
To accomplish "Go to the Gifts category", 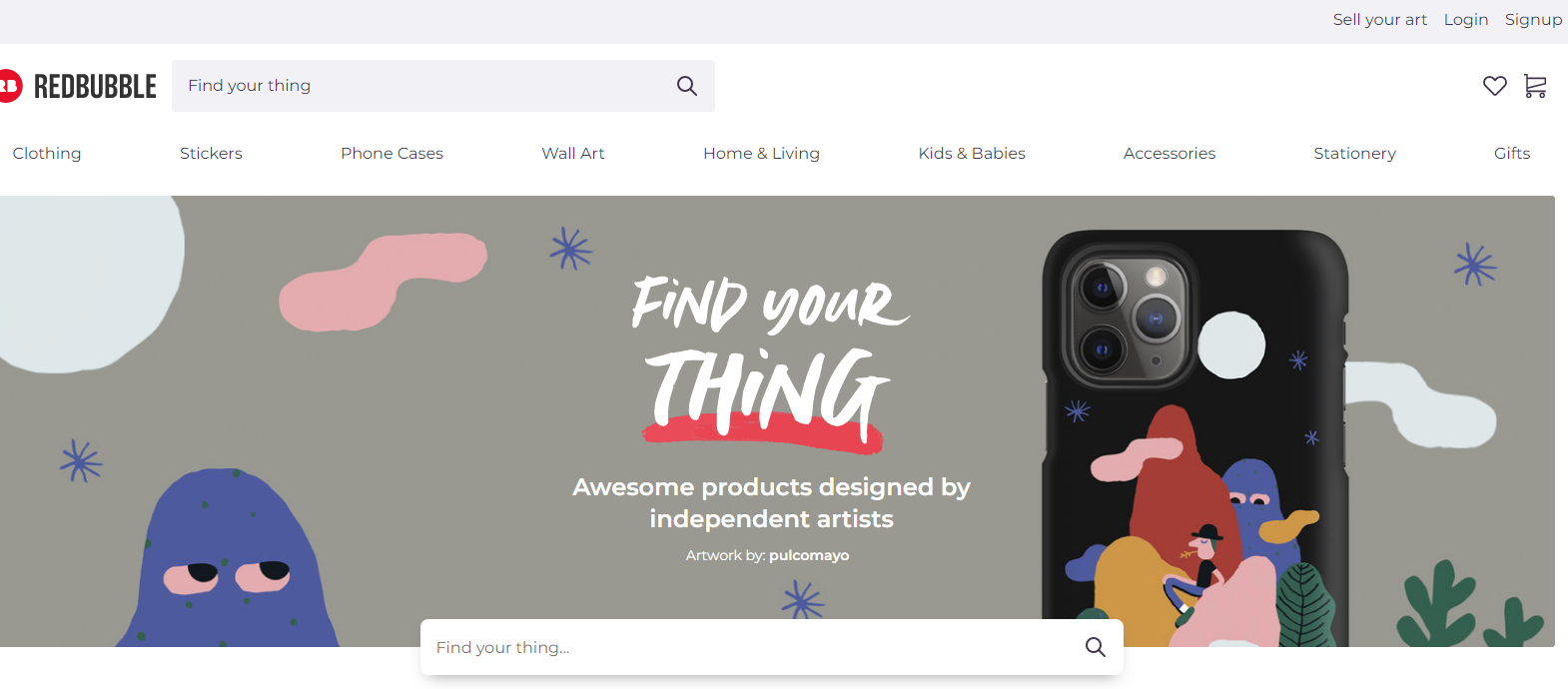I will coord(1511,153).
